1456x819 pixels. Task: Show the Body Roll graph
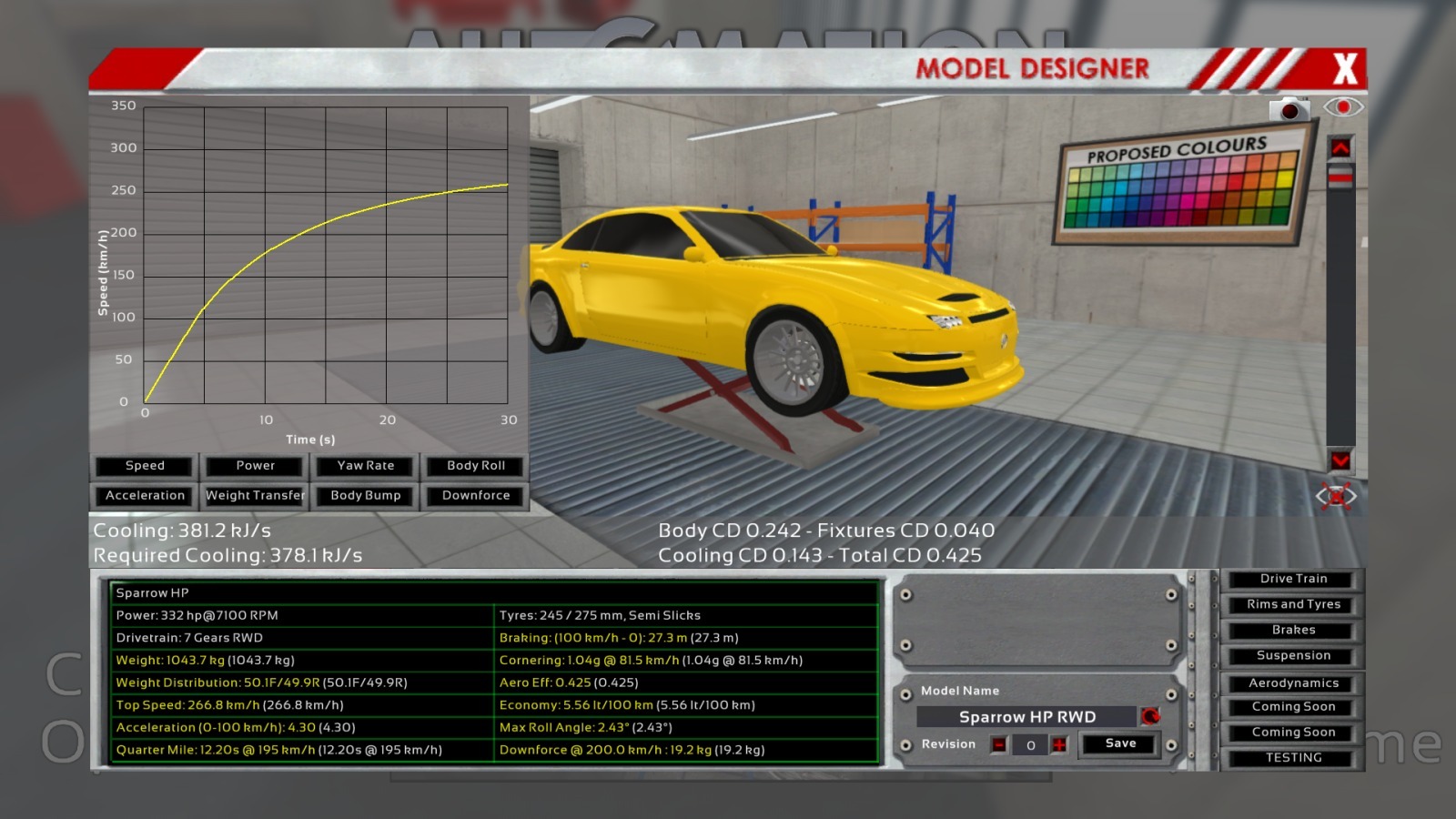[476, 466]
